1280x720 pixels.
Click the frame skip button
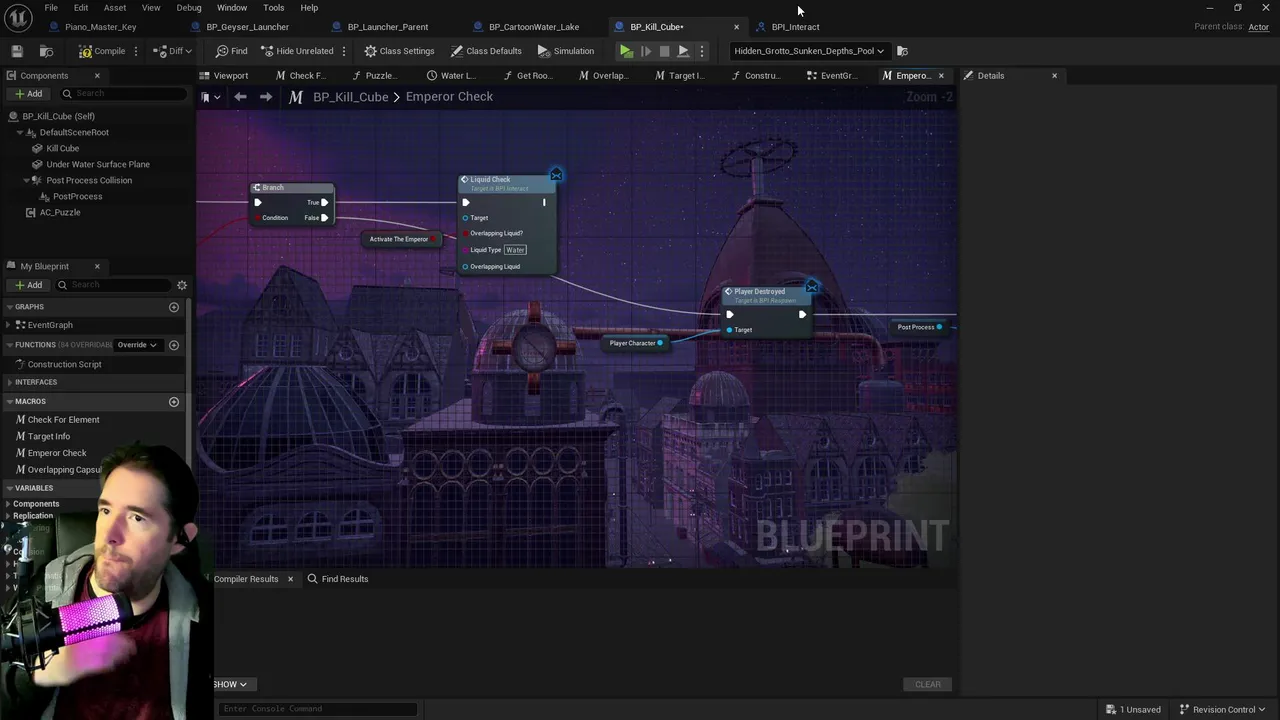(646, 51)
